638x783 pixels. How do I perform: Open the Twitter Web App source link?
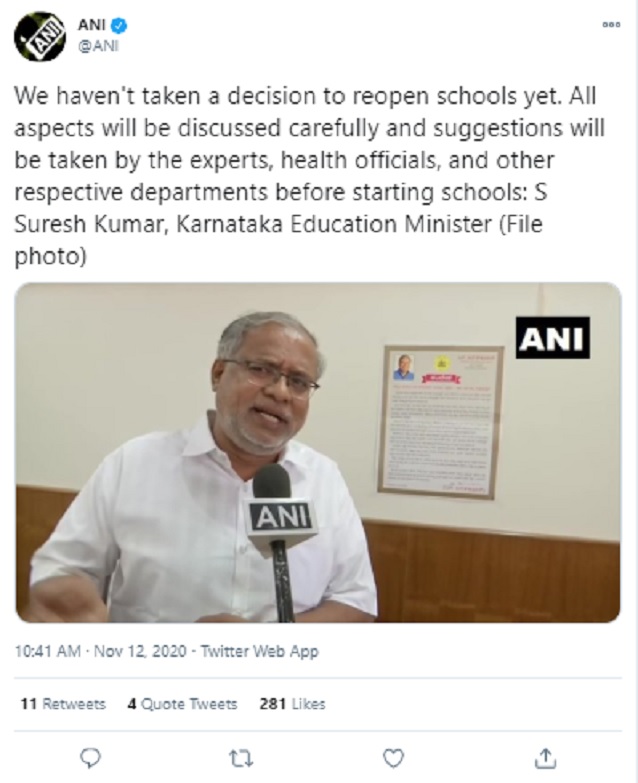260,651
